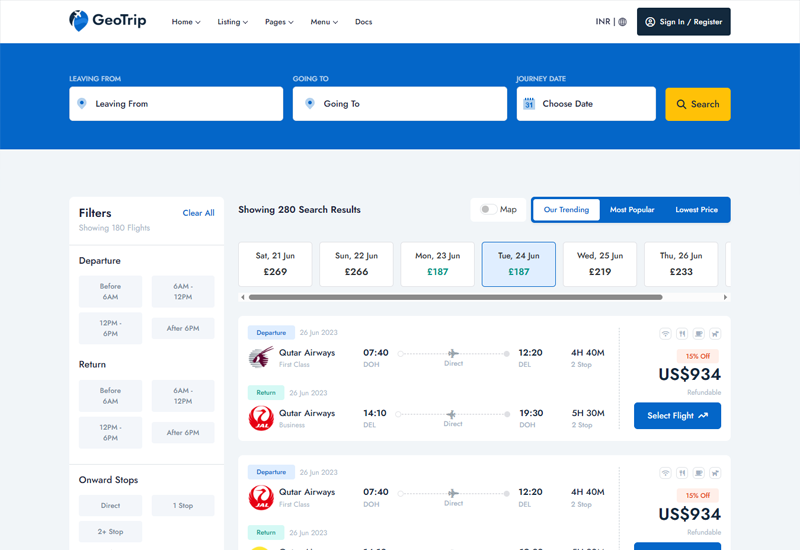
Task: Switch to the Most Popular tab
Action: tap(632, 210)
